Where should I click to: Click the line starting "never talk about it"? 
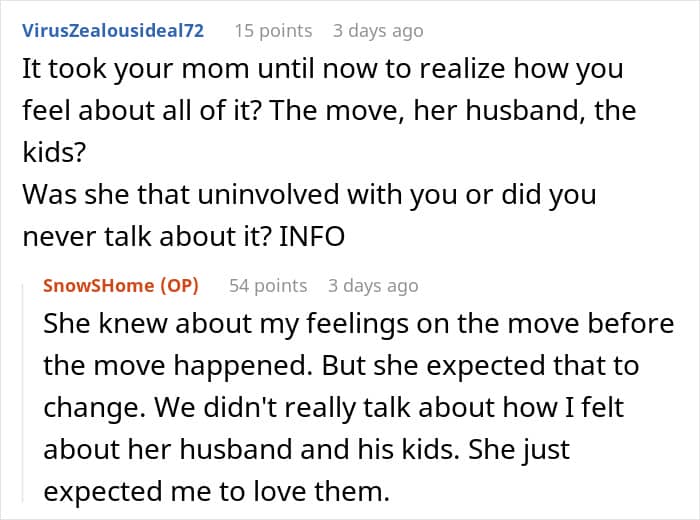[x=183, y=236]
